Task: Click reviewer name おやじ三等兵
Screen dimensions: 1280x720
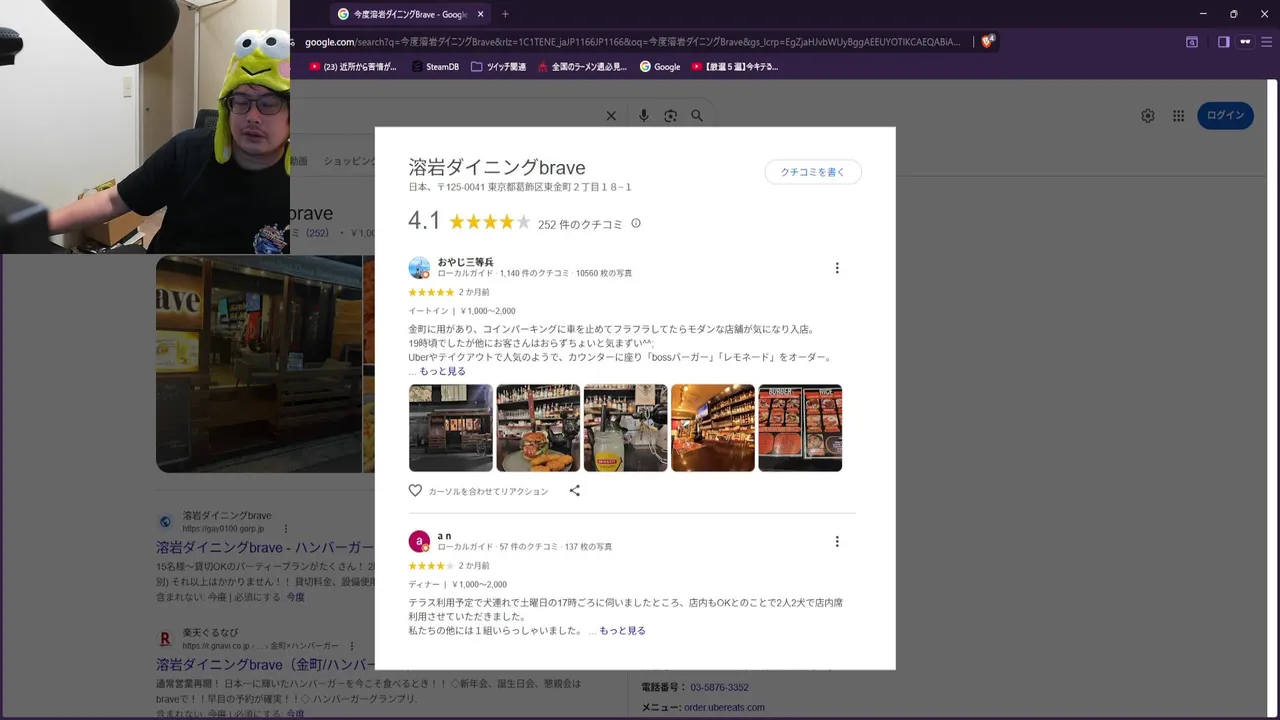Action: pos(465,262)
